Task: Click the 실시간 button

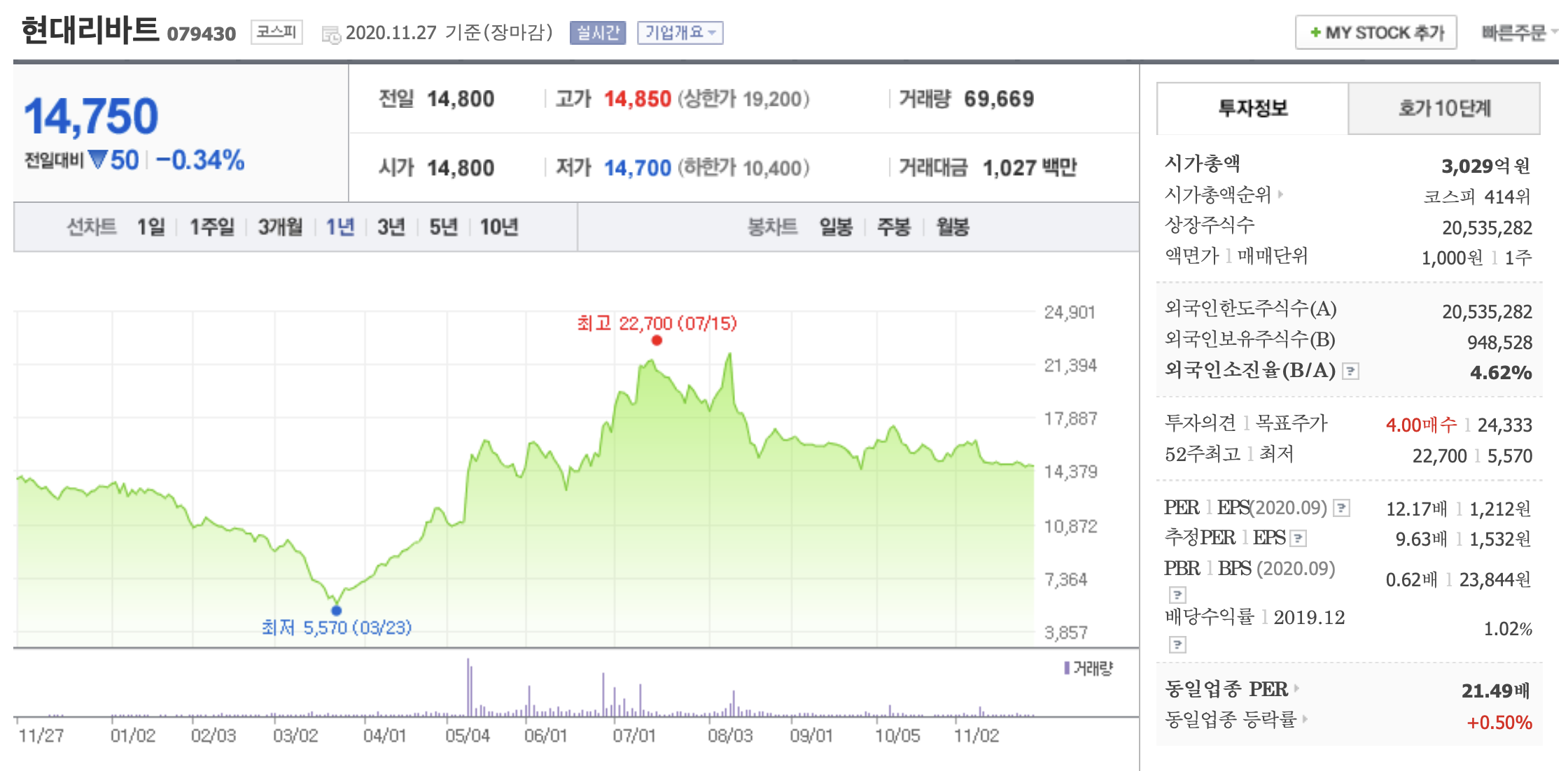Action: 597,33
